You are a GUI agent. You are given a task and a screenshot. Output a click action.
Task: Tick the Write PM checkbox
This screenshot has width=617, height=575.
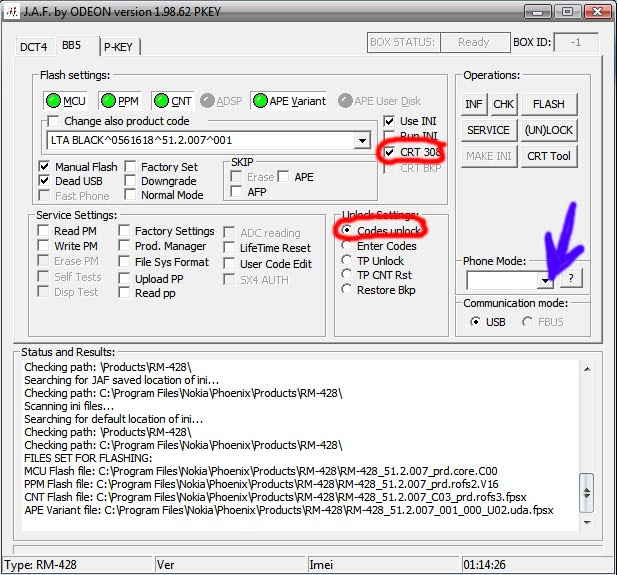coord(43,246)
